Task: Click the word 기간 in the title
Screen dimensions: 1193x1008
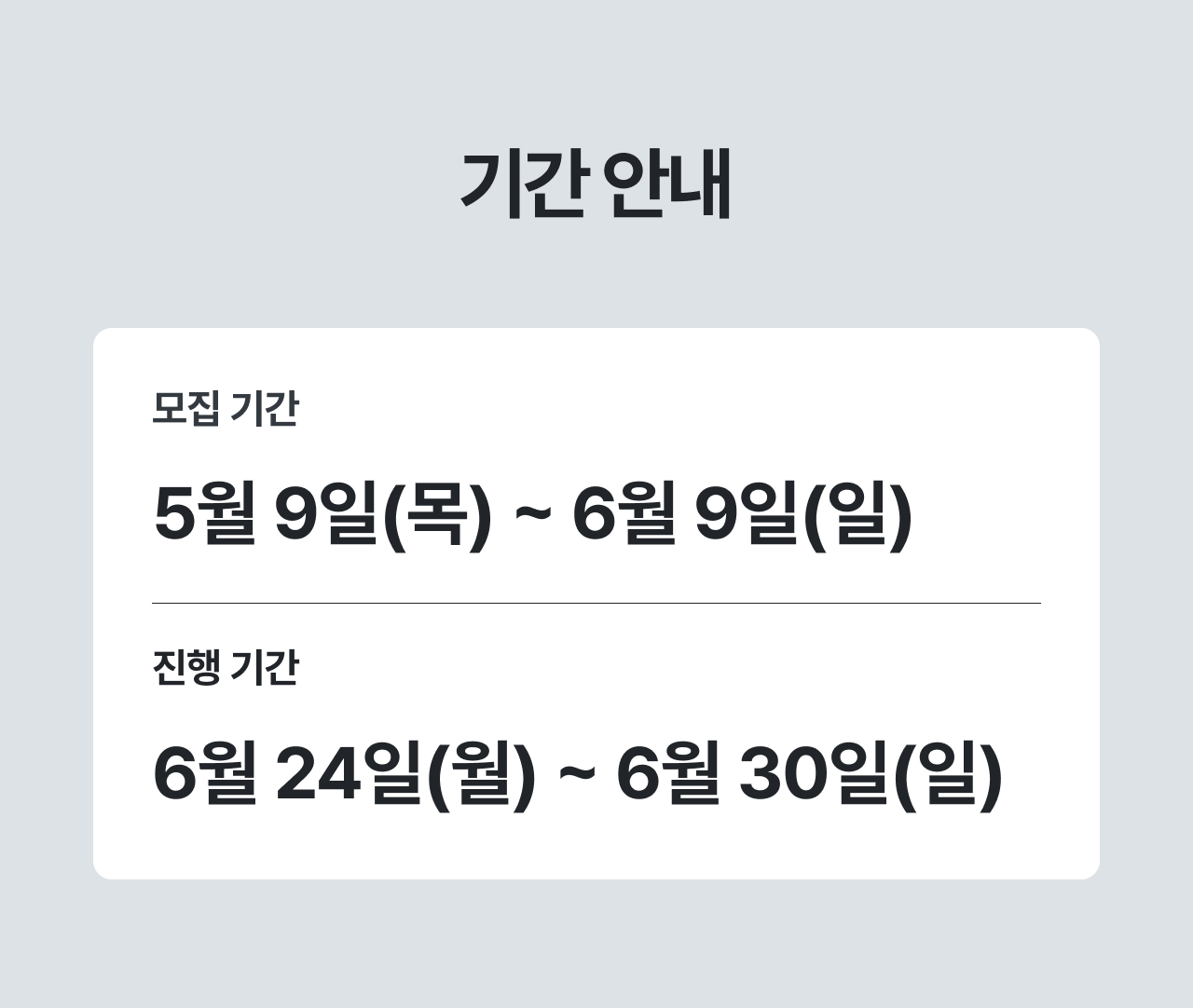Action: [524, 184]
